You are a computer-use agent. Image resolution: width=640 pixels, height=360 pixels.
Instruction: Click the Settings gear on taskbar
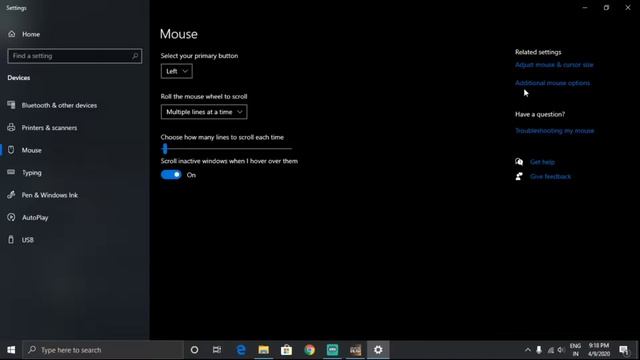(x=378, y=350)
